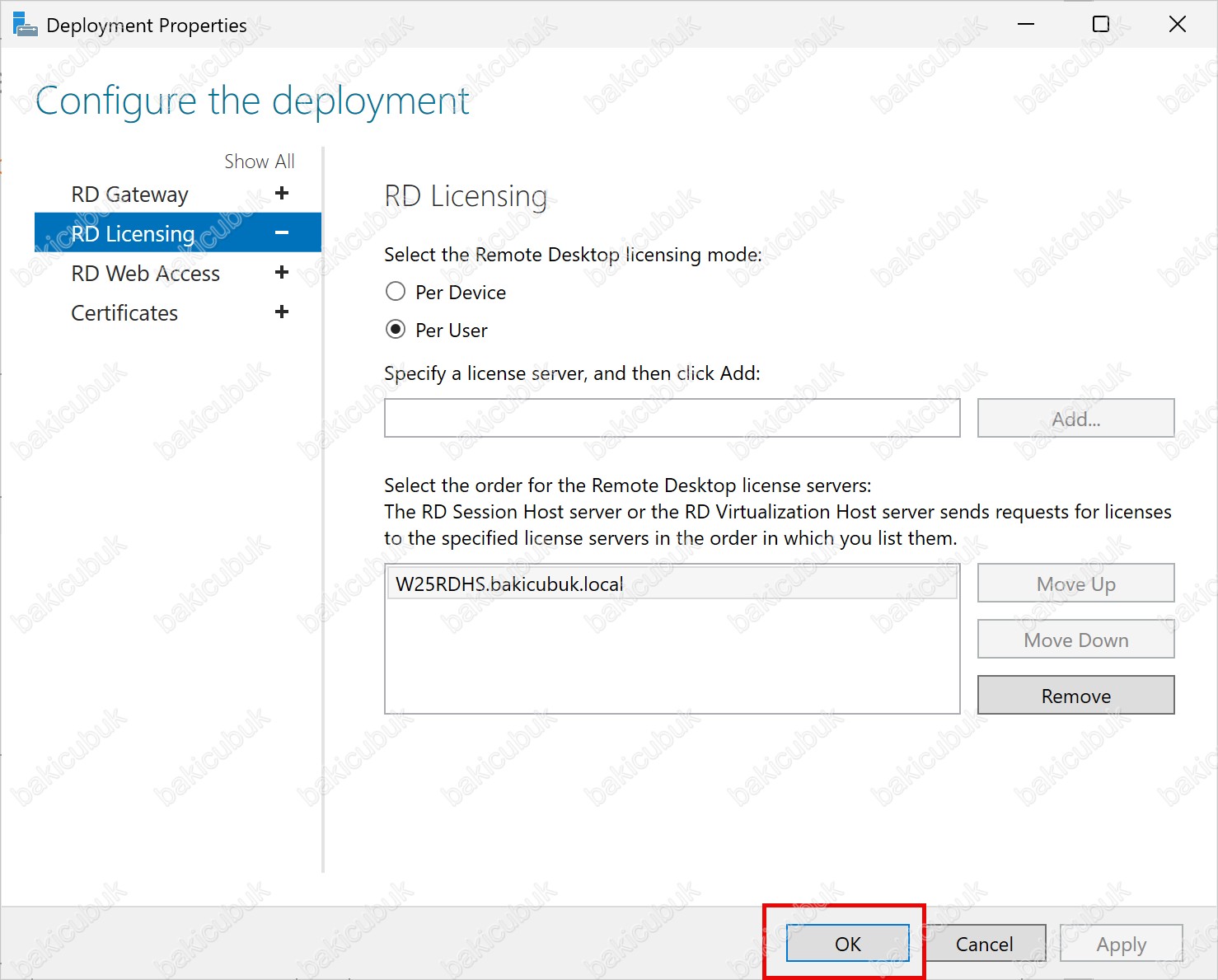Open the Certificates section
1218x980 pixels.
(x=124, y=313)
